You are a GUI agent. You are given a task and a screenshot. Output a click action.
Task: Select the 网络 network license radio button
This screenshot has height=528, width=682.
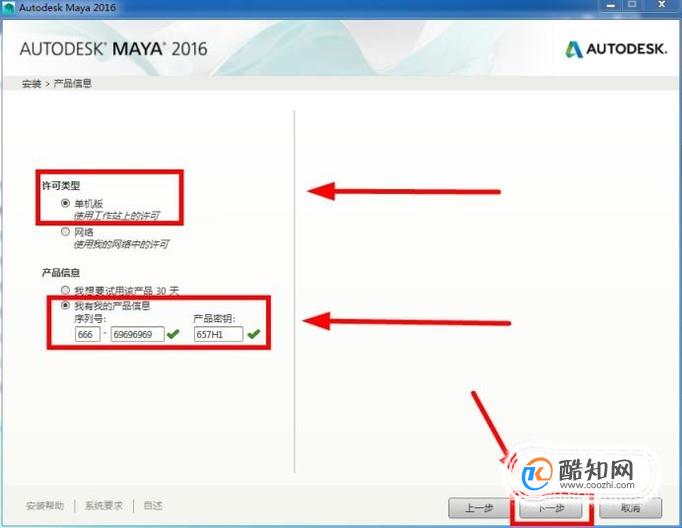(65, 232)
